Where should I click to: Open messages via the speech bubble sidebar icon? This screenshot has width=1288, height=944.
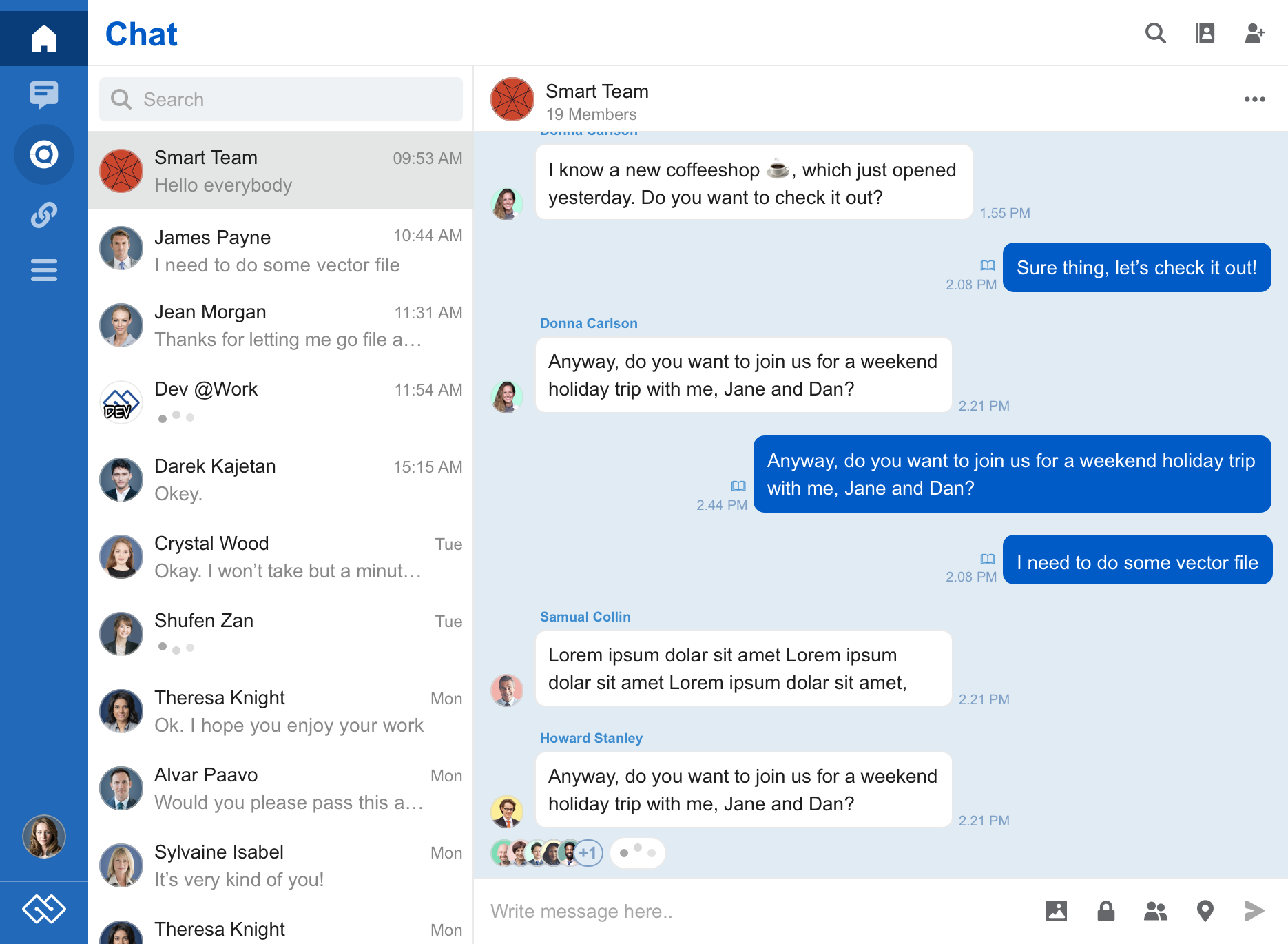[x=43, y=94]
